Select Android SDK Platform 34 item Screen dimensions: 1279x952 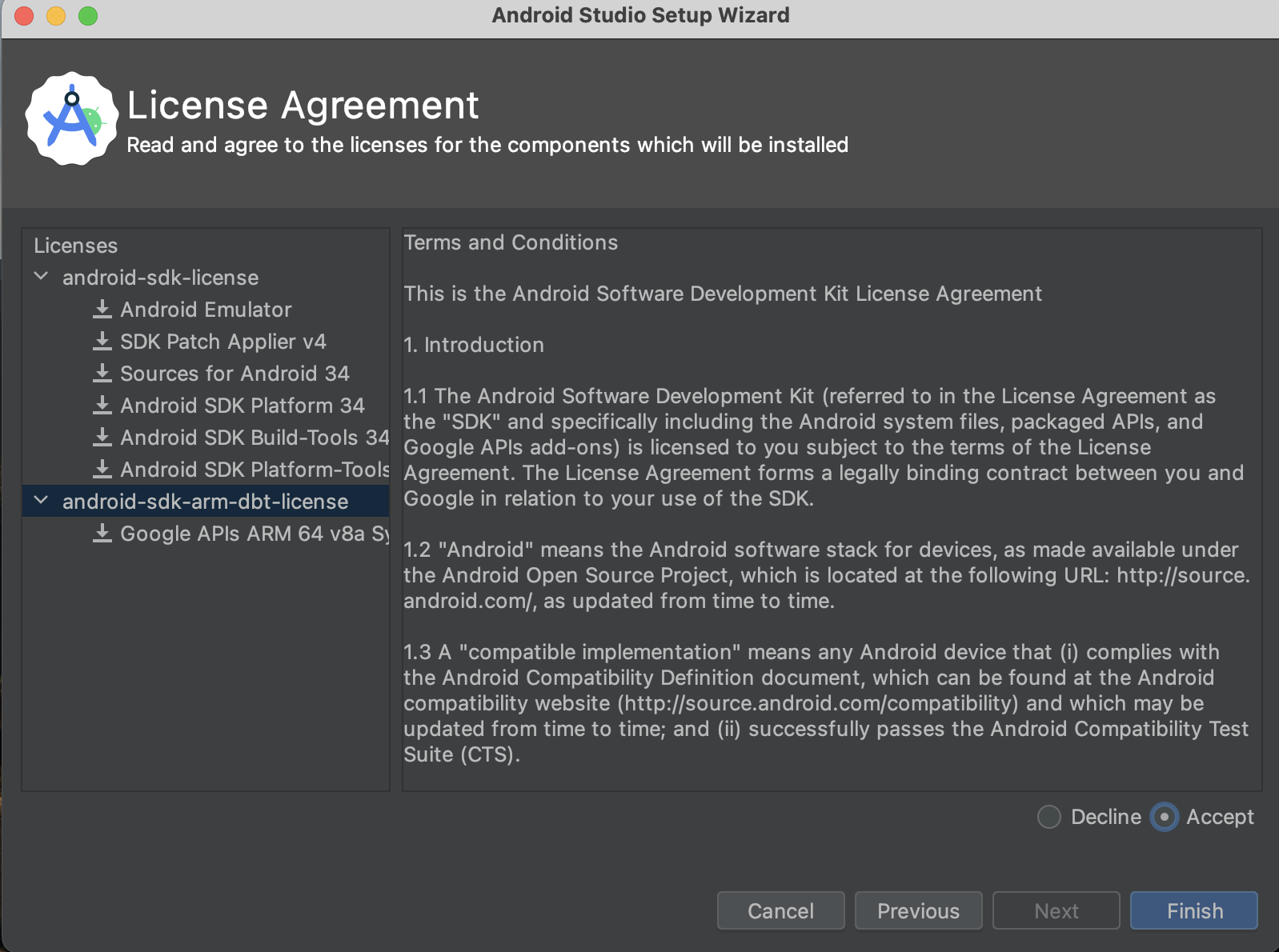(242, 406)
